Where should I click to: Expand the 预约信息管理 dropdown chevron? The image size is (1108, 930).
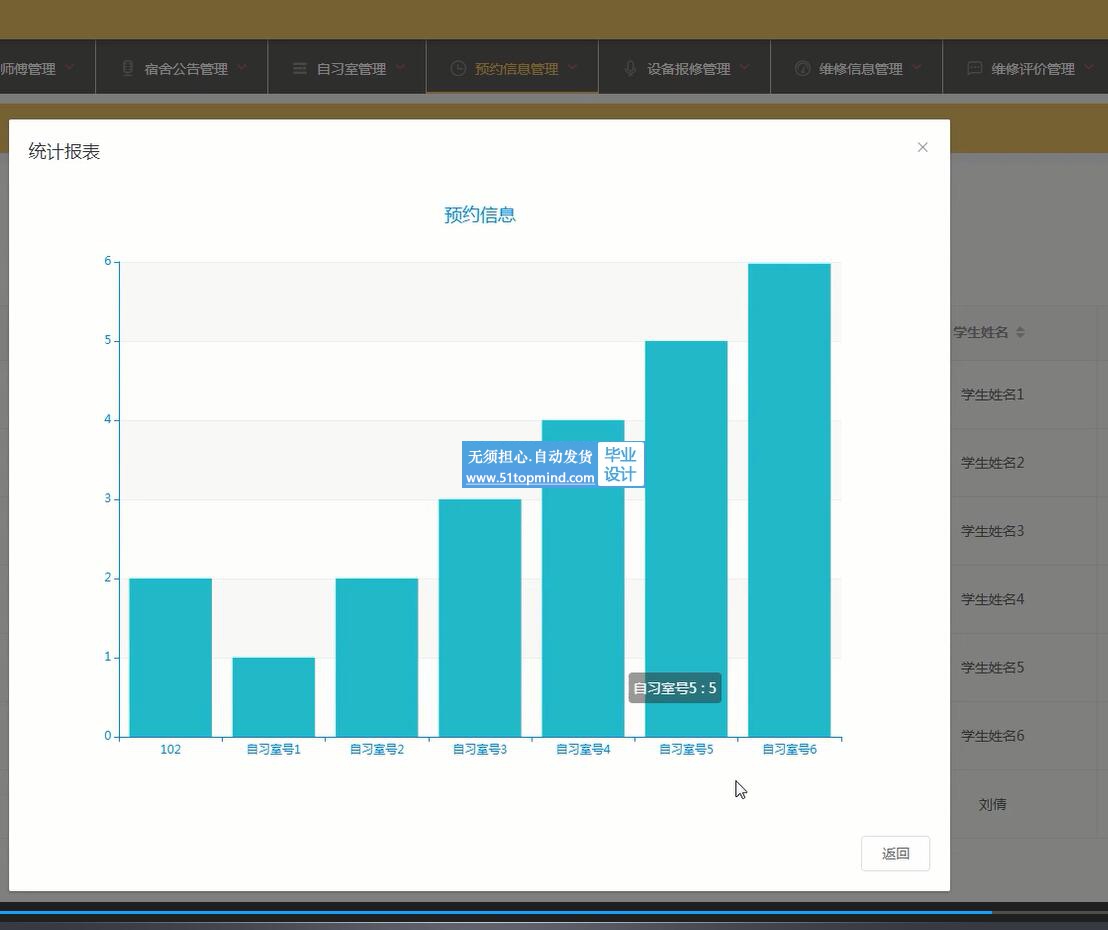pyautogui.click(x=572, y=67)
